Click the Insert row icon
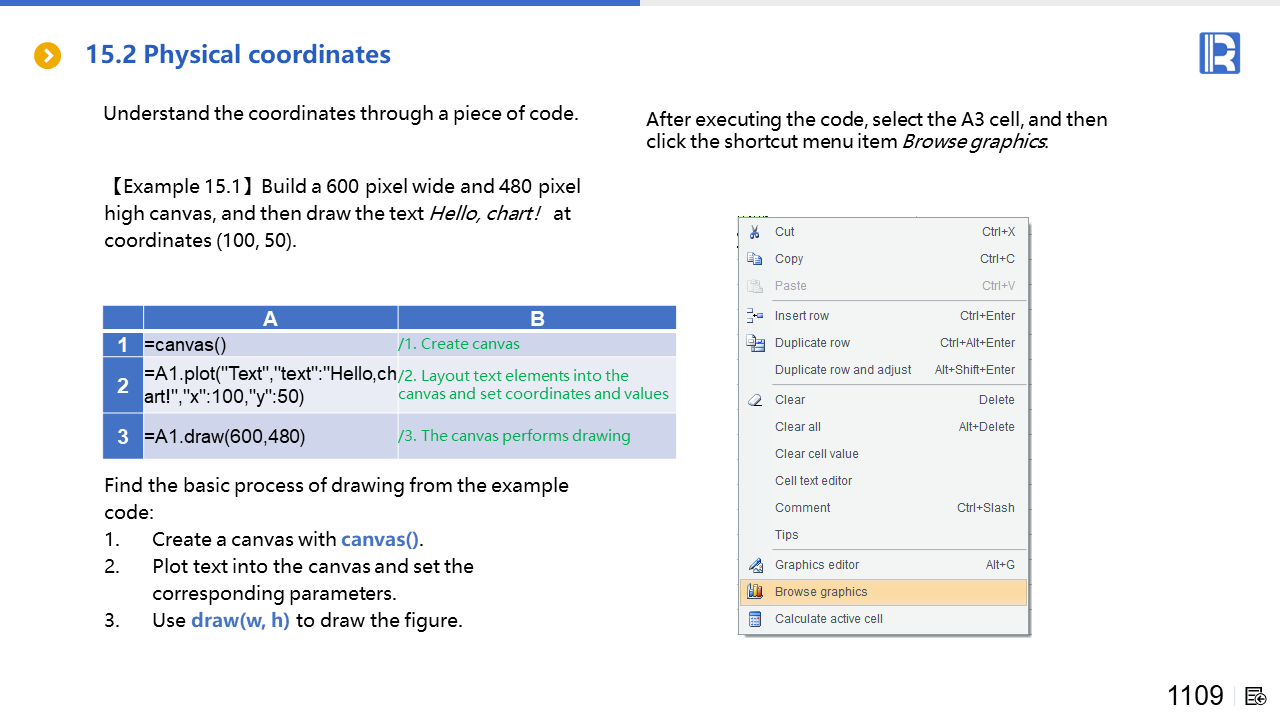The width and height of the screenshot is (1280, 720). pos(755,316)
